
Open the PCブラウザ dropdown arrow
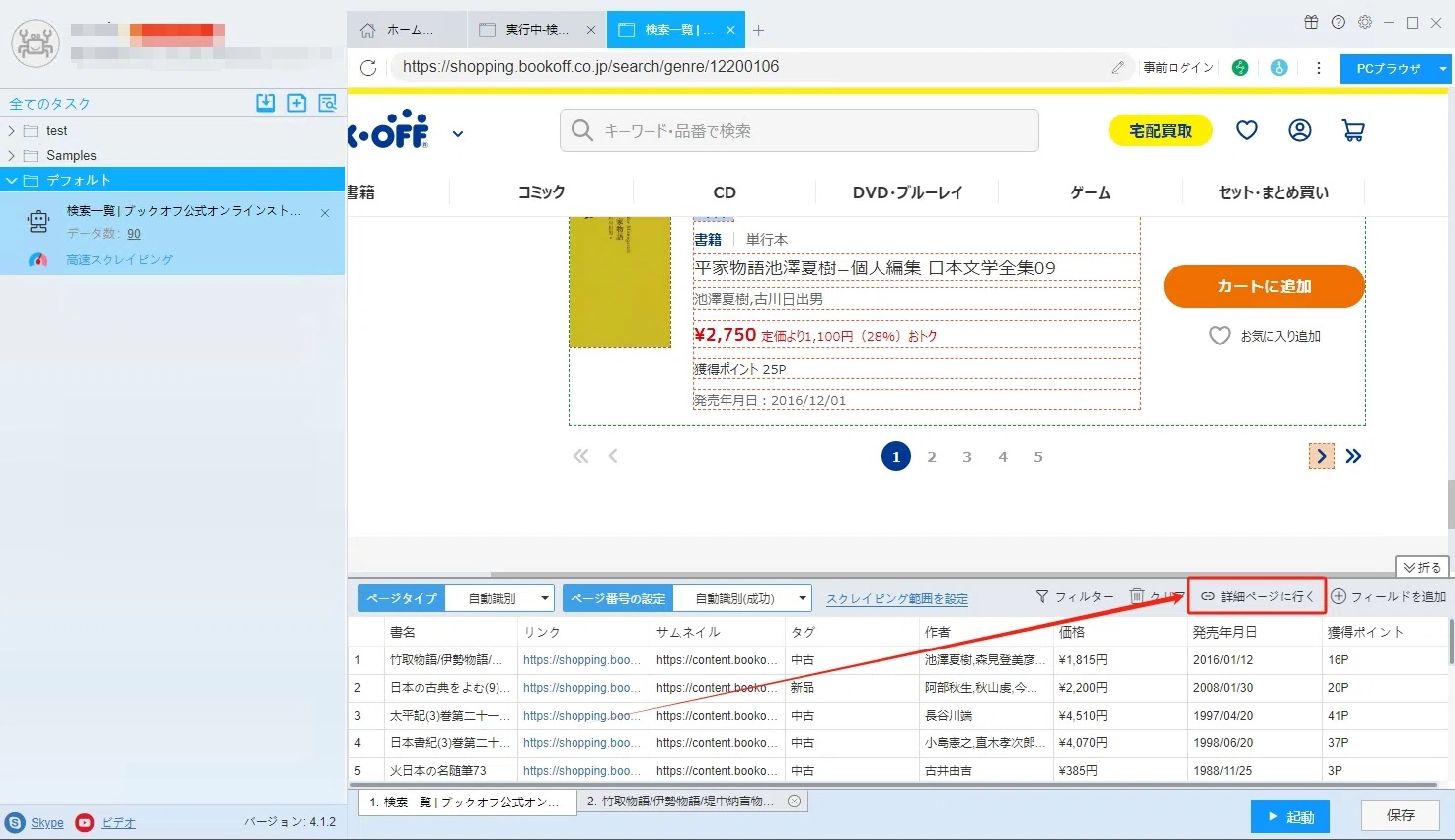(x=1443, y=68)
